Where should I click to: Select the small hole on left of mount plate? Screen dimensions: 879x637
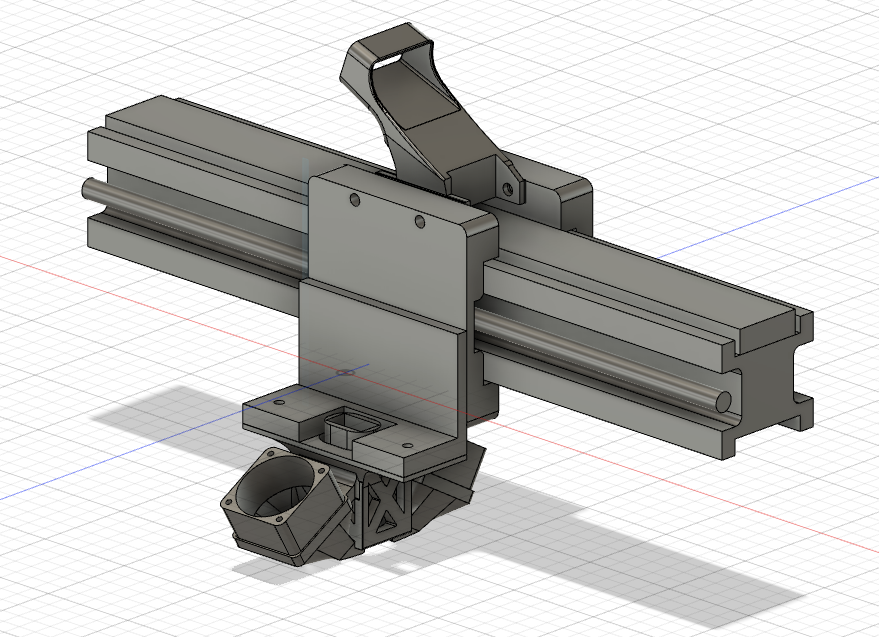coord(278,403)
